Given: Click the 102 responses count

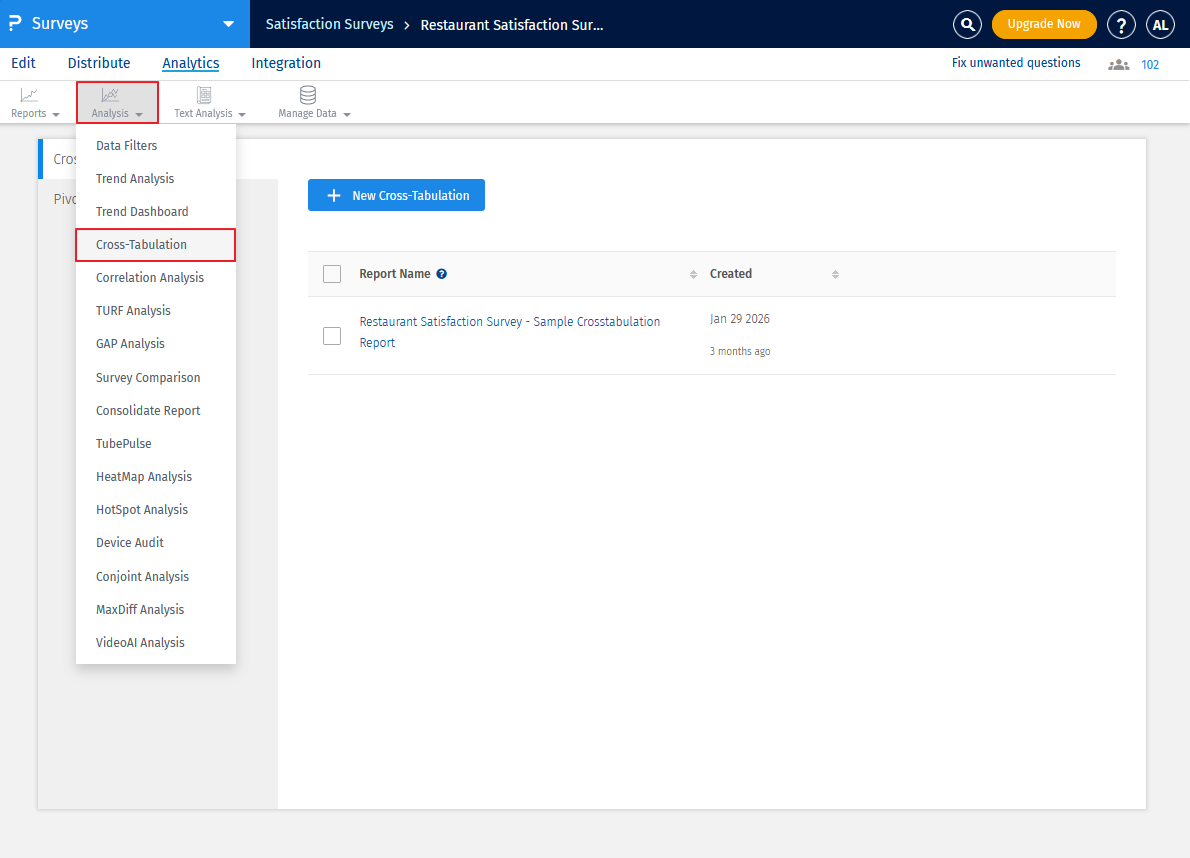Looking at the screenshot, I should point(1150,65).
